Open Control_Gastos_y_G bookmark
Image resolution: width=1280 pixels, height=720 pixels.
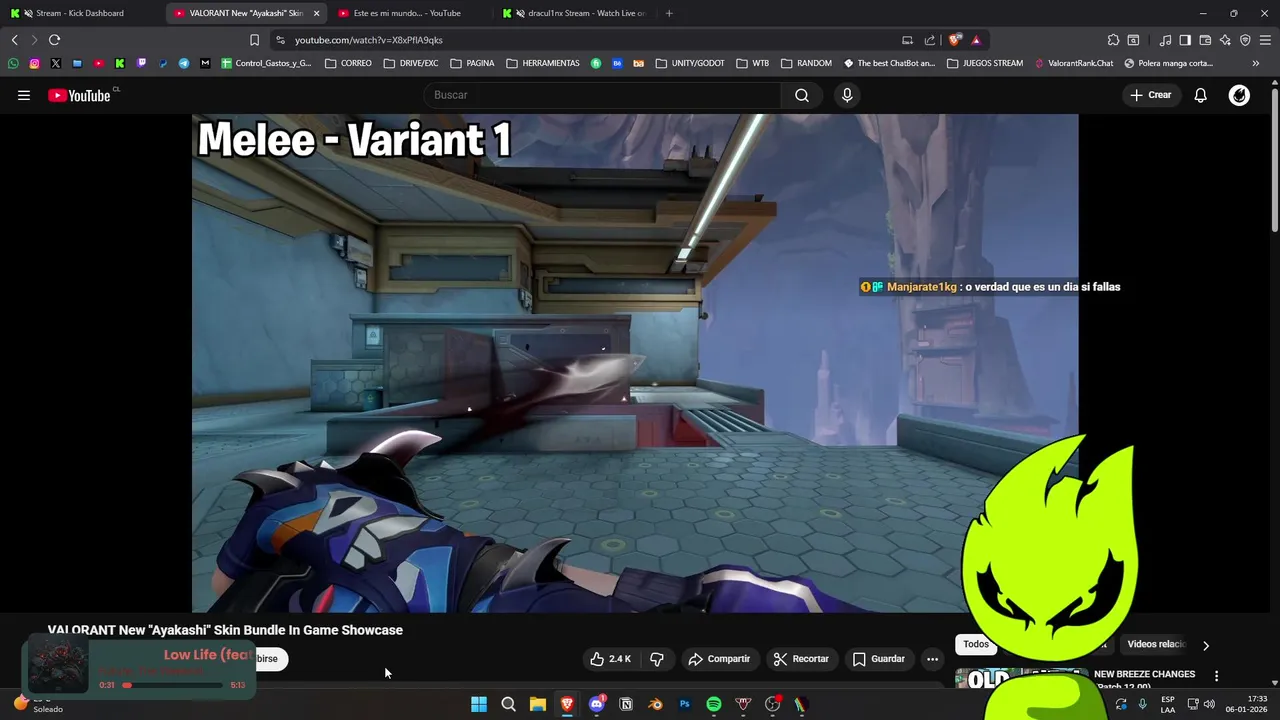[266, 63]
